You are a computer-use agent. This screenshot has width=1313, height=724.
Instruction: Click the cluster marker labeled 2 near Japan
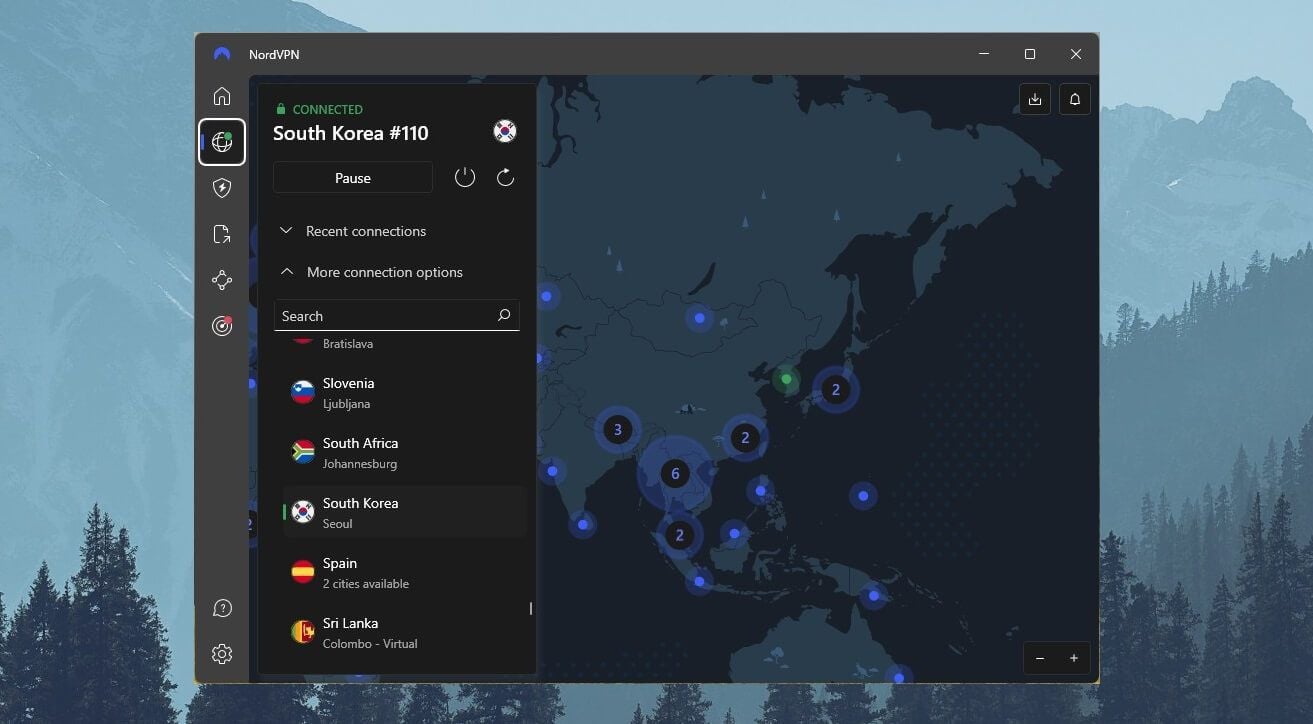point(836,390)
